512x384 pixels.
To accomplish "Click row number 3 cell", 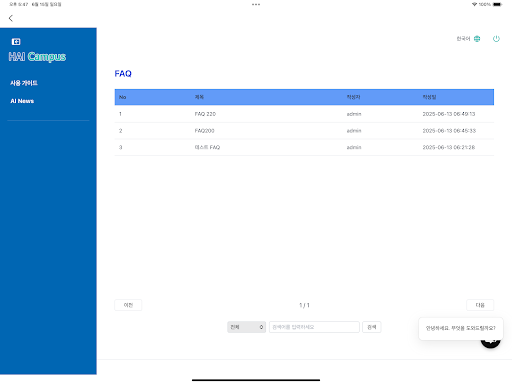I will (x=121, y=147).
